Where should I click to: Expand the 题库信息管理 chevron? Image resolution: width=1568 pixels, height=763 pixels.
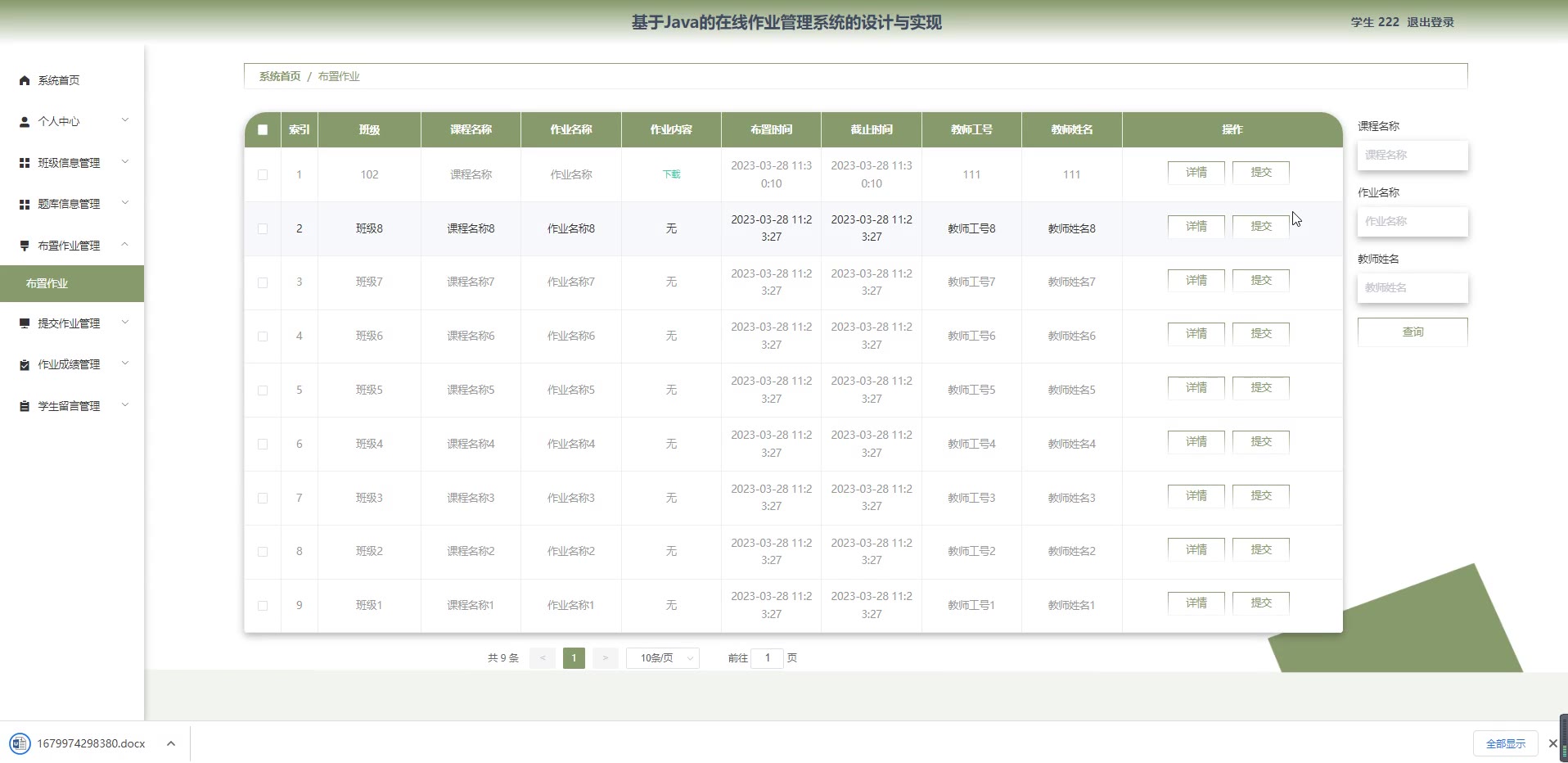[x=125, y=202]
